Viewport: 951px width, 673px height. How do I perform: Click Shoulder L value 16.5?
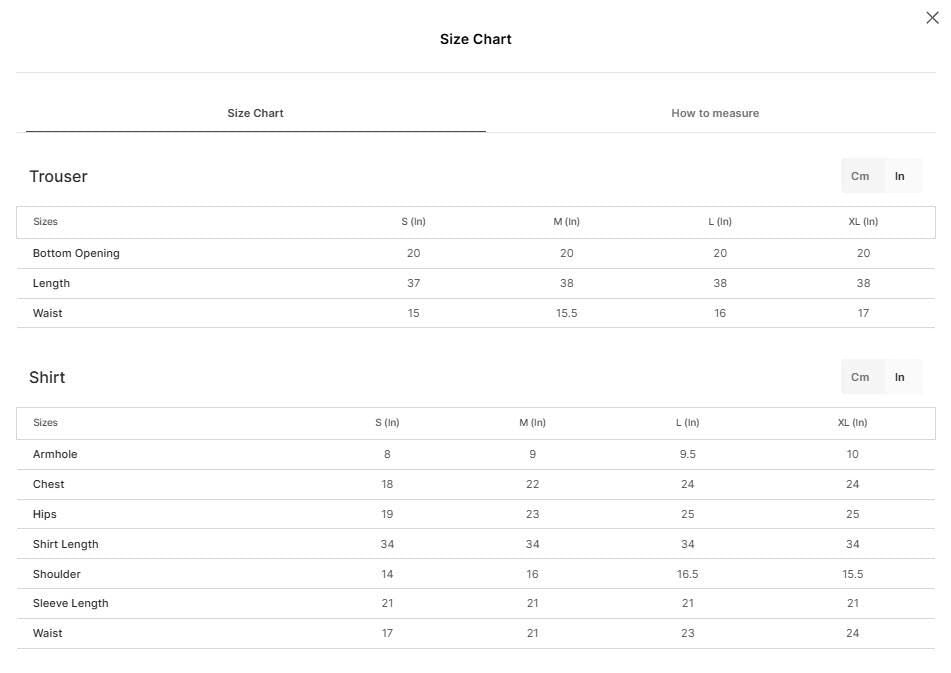tap(687, 574)
